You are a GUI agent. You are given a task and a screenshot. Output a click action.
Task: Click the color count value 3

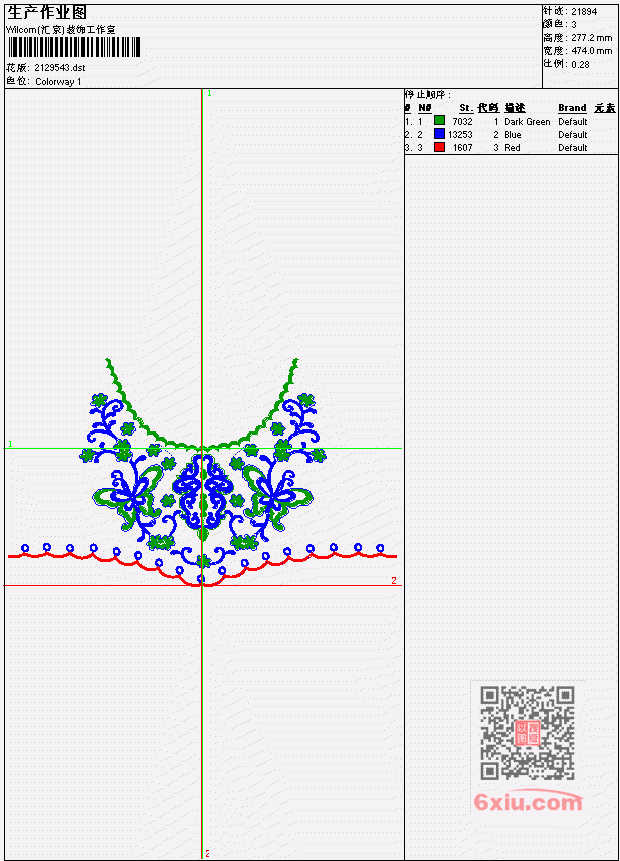(x=574, y=25)
